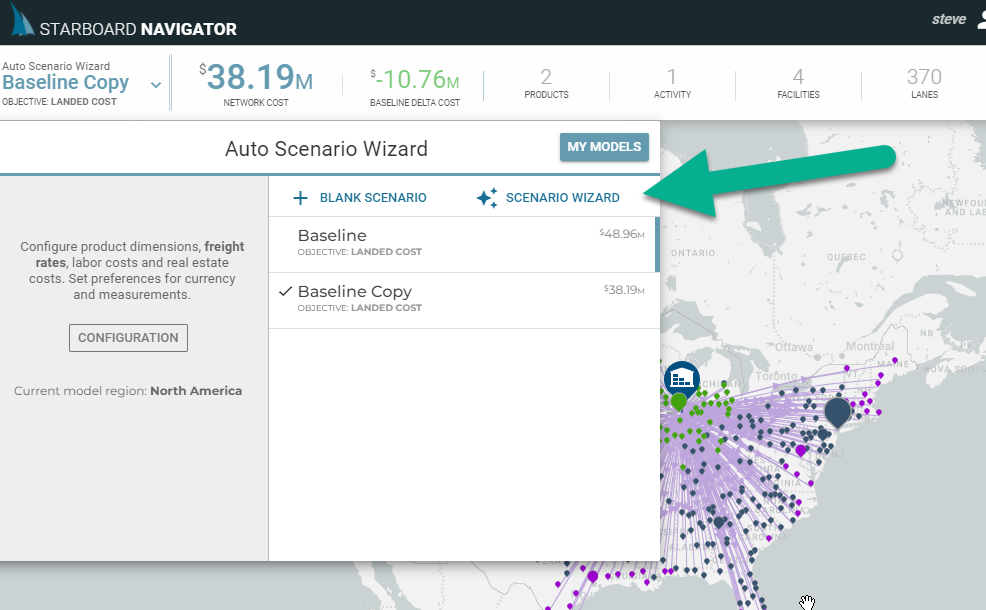Click the $48.96M Baseline cost value
986x610 pixels.
(x=621, y=234)
